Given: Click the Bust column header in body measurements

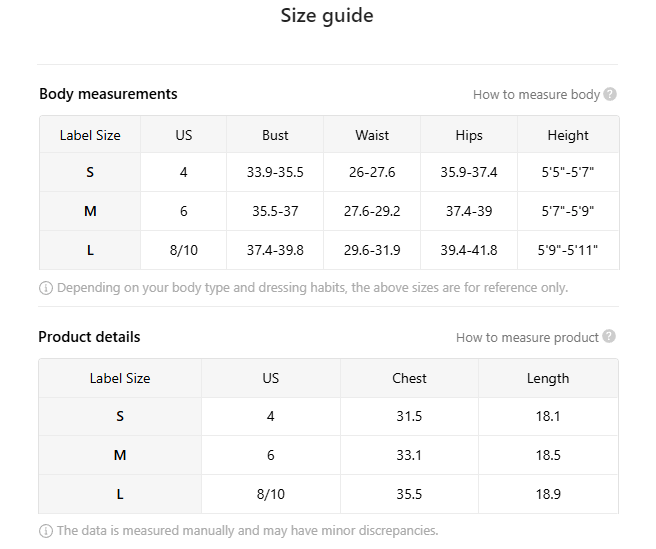Looking at the screenshot, I should 275,135.
